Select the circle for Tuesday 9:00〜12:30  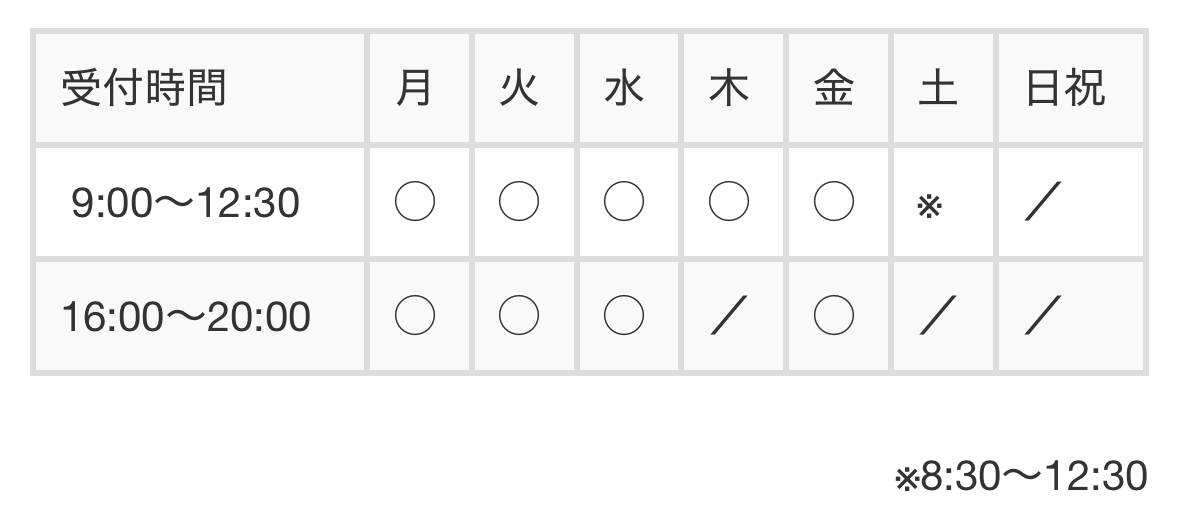point(519,203)
